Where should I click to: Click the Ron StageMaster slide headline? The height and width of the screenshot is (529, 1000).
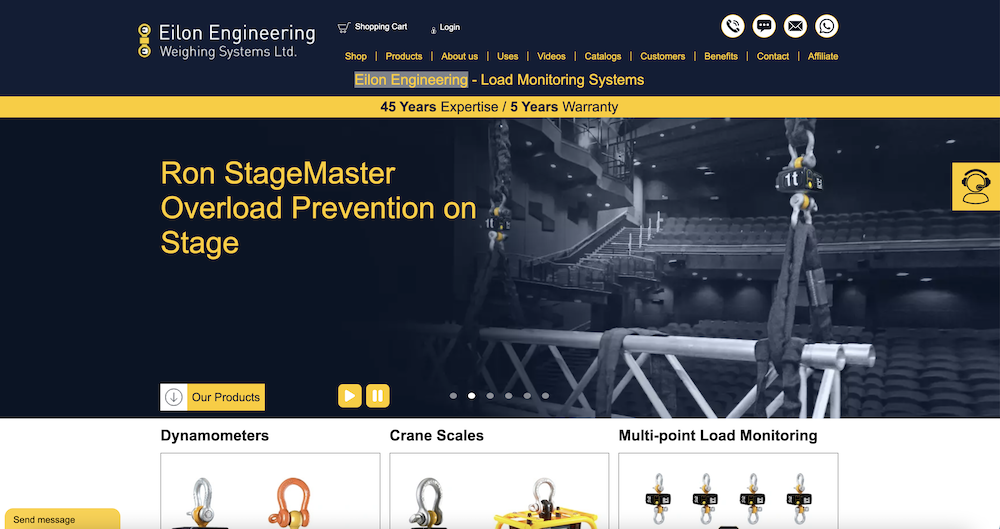click(x=318, y=208)
